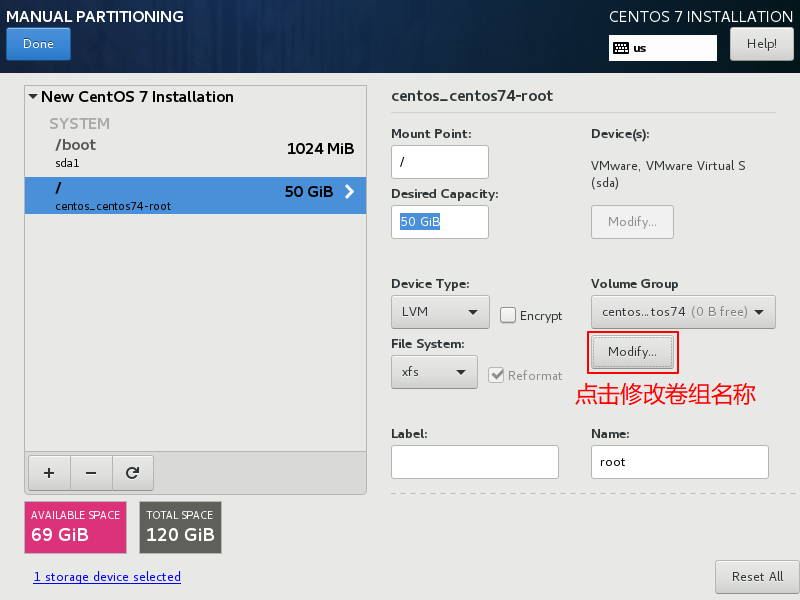Viewport: 800px width, 600px height.
Task: Toggle the Reformat checkbox
Action: [x=496, y=376]
